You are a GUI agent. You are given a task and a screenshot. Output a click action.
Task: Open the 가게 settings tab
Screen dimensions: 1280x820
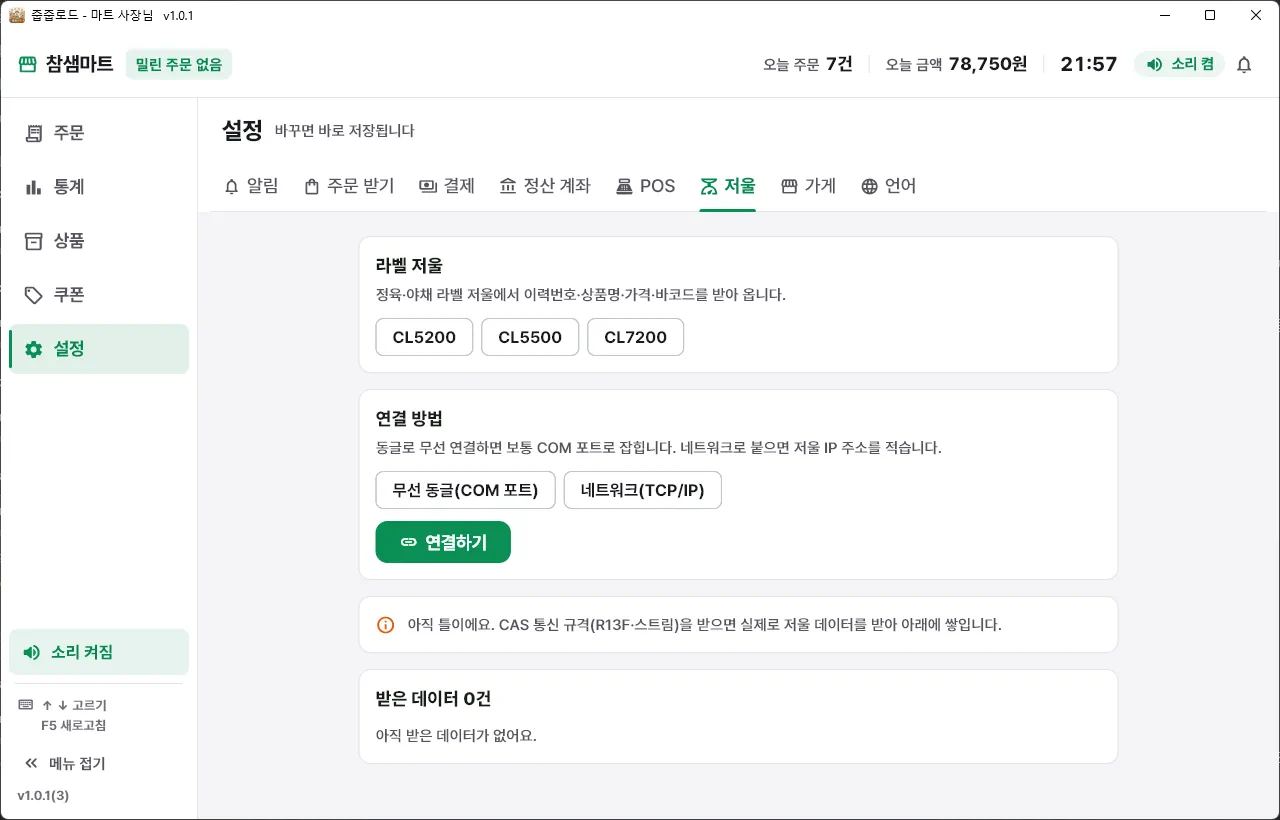pos(808,186)
